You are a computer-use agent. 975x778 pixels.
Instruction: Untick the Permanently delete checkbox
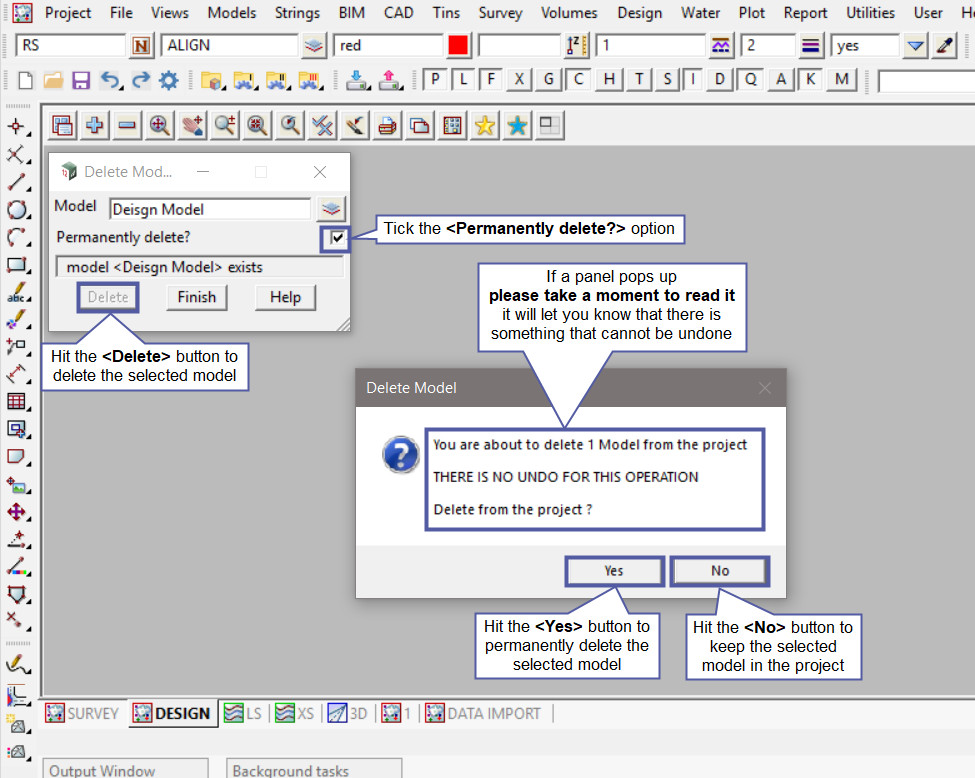click(x=337, y=238)
